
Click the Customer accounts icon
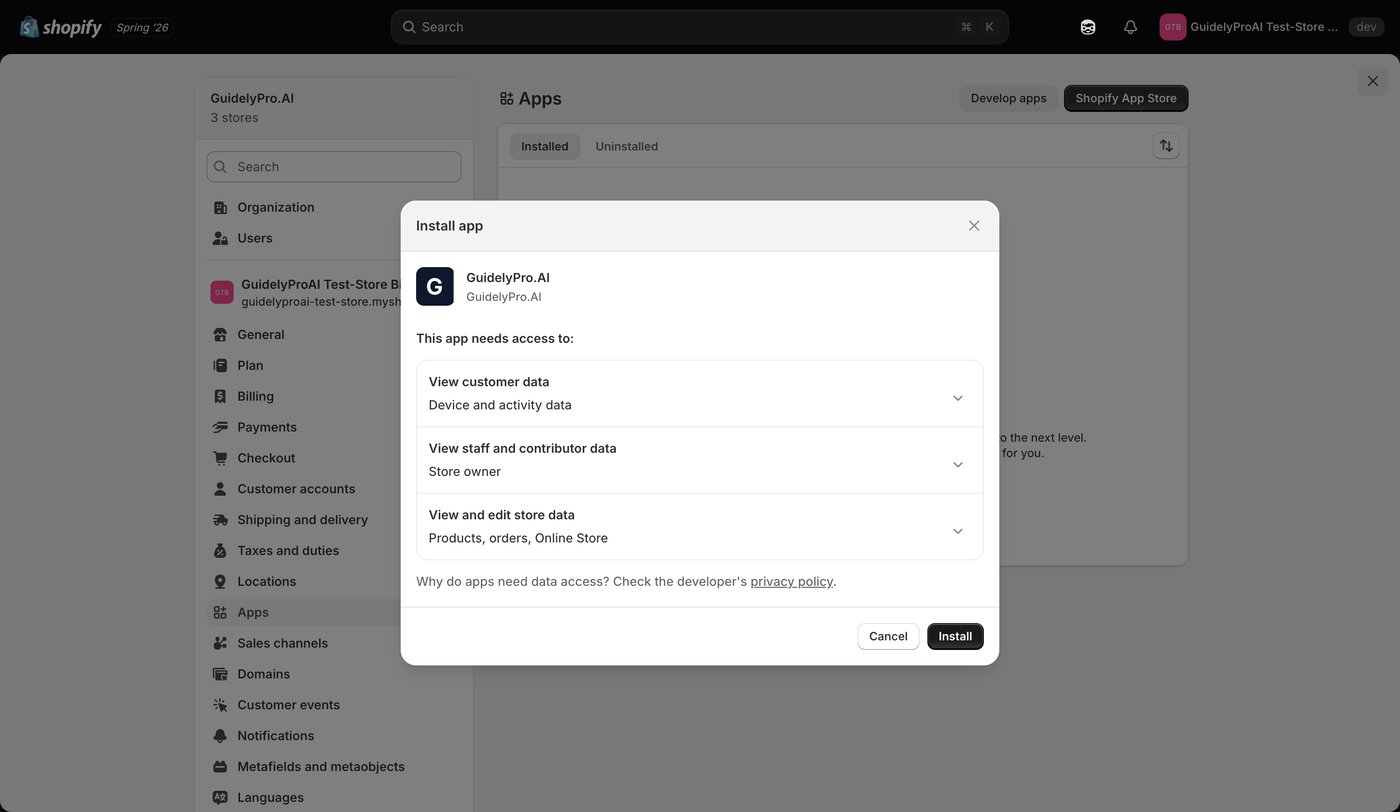pos(220,489)
